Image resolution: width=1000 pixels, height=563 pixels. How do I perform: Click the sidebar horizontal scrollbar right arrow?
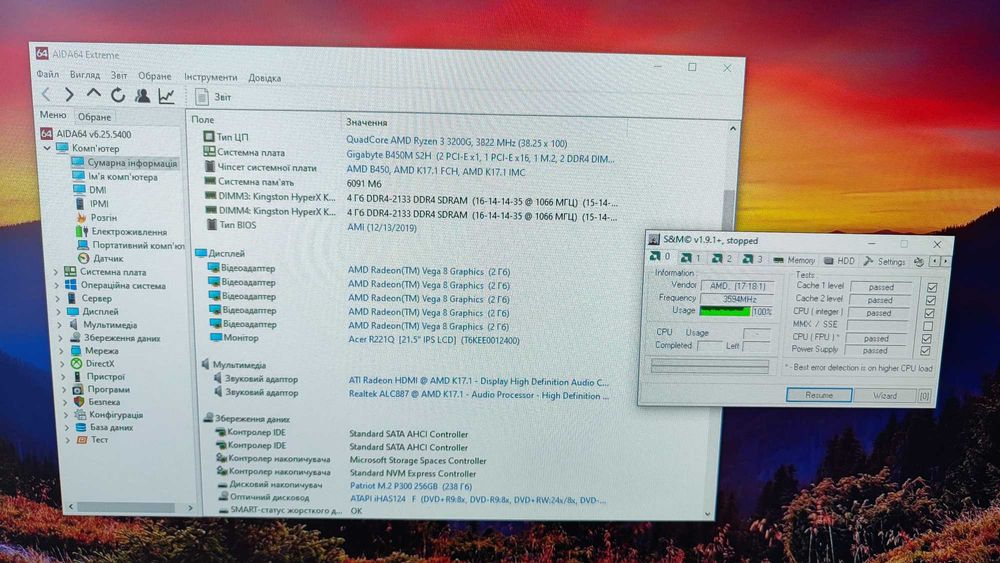(190, 508)
